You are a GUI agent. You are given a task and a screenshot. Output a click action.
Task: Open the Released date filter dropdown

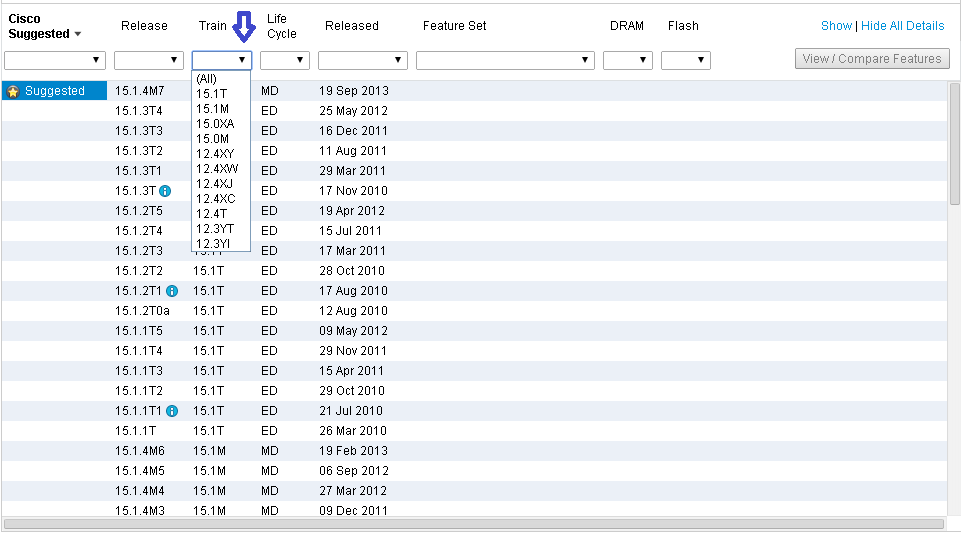(x=362, y=60)
